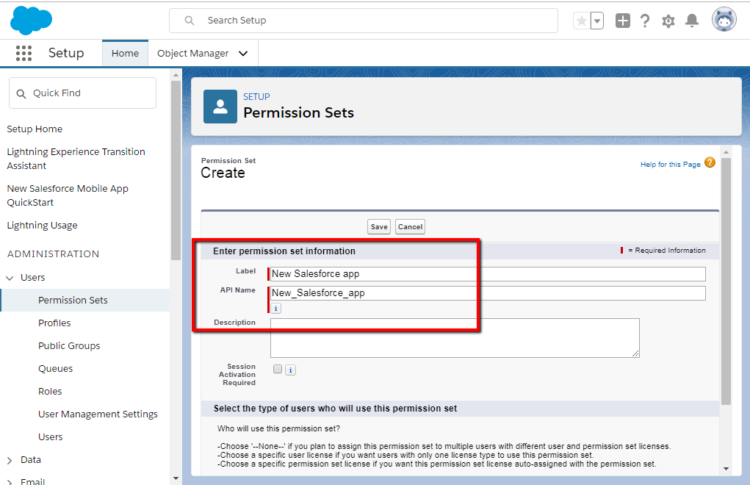The image size is (750, 485).
Task: Click the Salesforce cloud logo
Action: pyautogui.click(x=31, y=20)
